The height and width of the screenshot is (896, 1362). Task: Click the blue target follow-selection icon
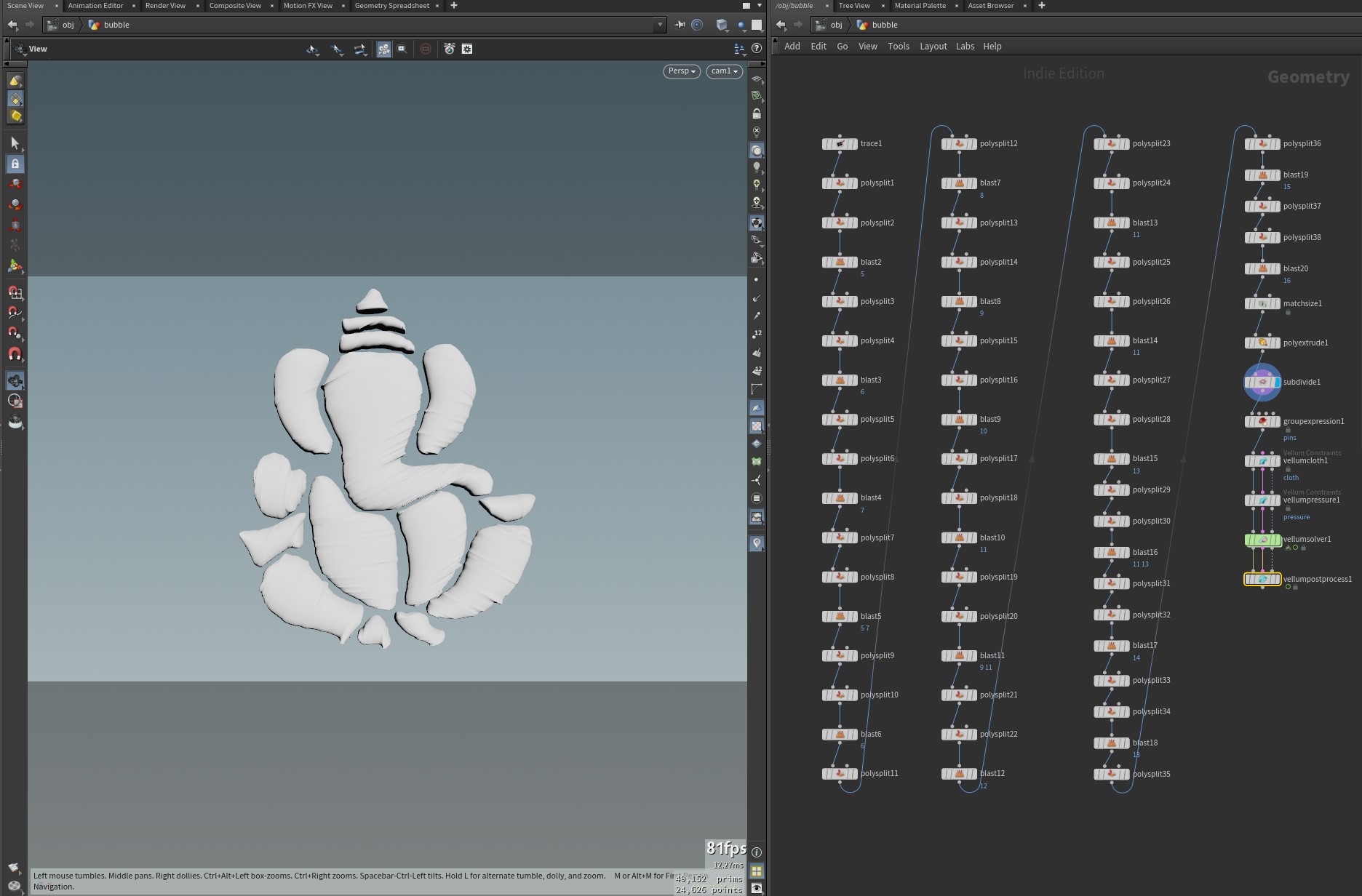click(697, 25)
